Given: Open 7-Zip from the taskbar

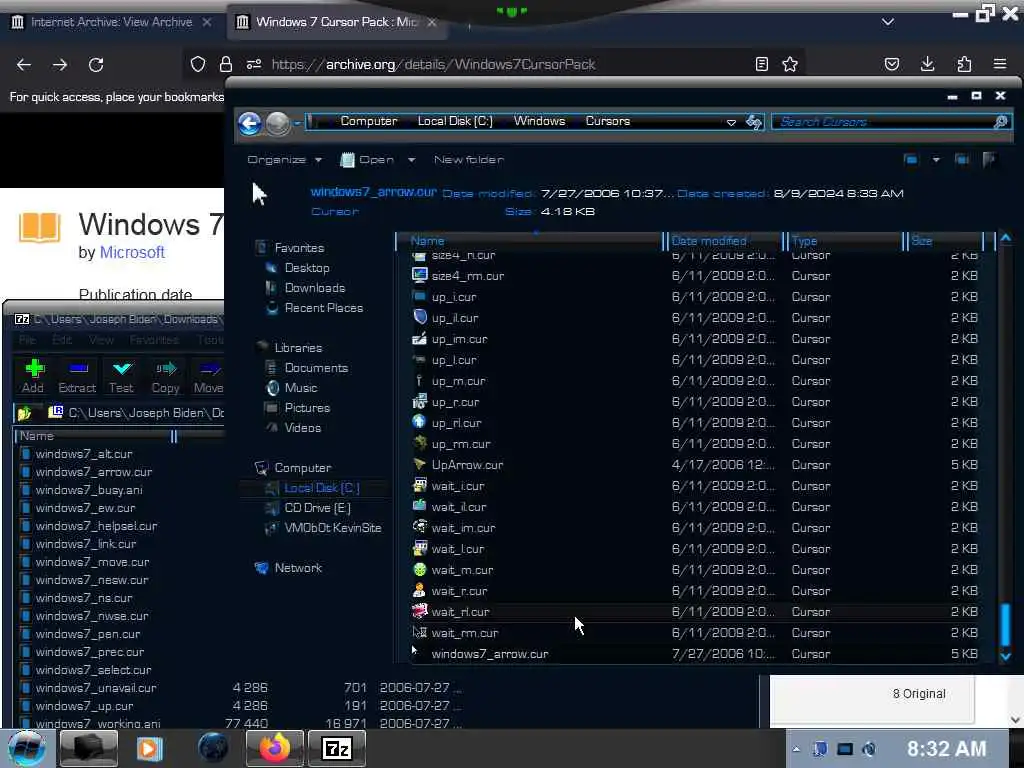Looking at the screenshot, I should tap(337, 748).
